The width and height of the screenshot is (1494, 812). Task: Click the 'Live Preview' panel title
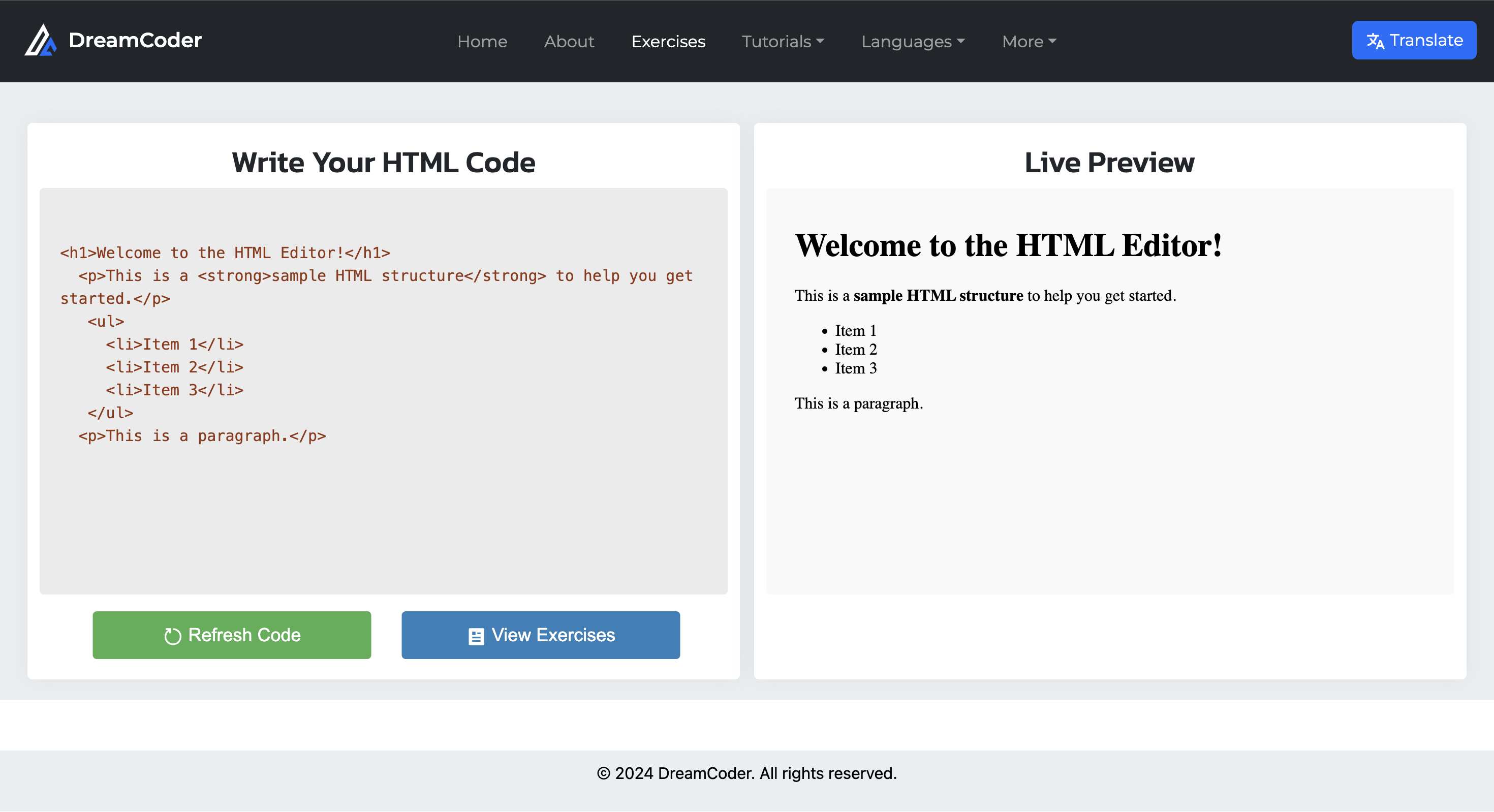(1109, 163)
